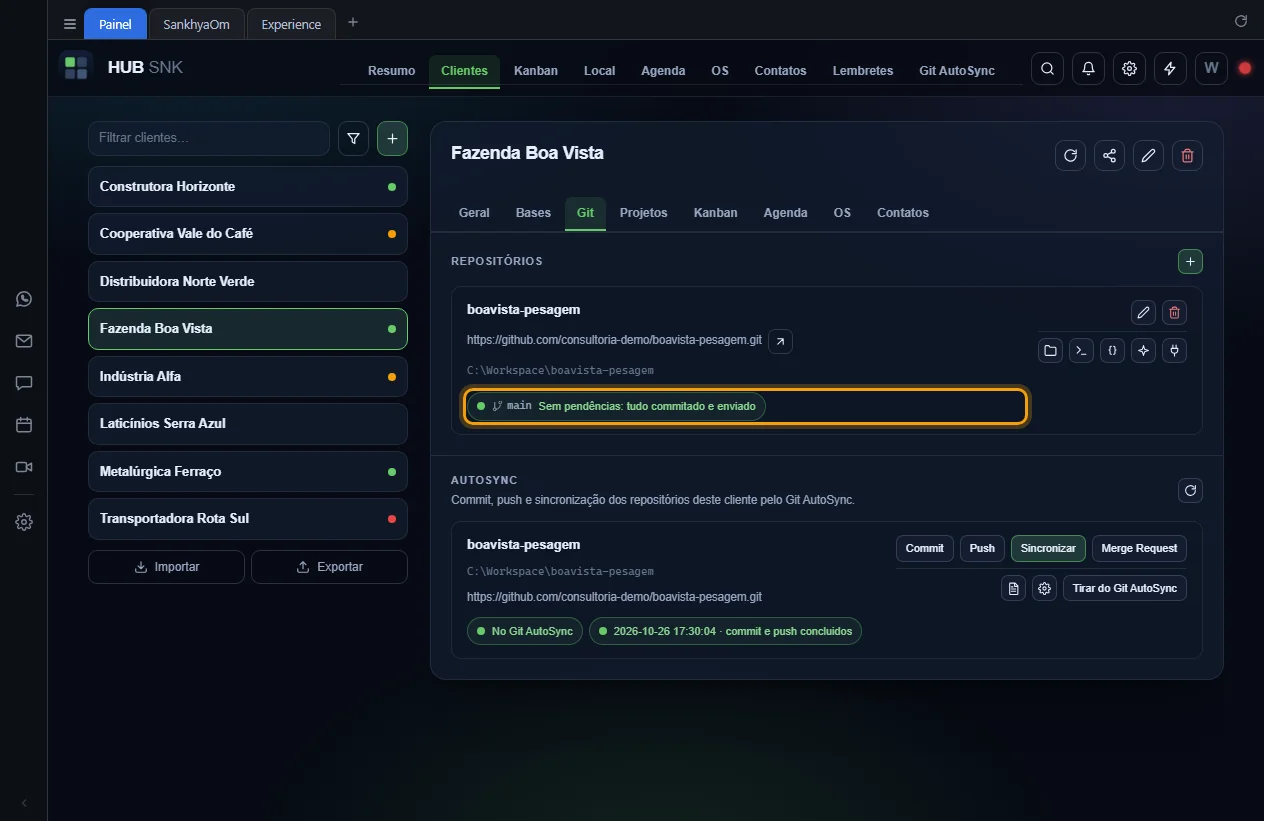
Task: Add a new tab with the plus icon
Action: click(352, 23)
